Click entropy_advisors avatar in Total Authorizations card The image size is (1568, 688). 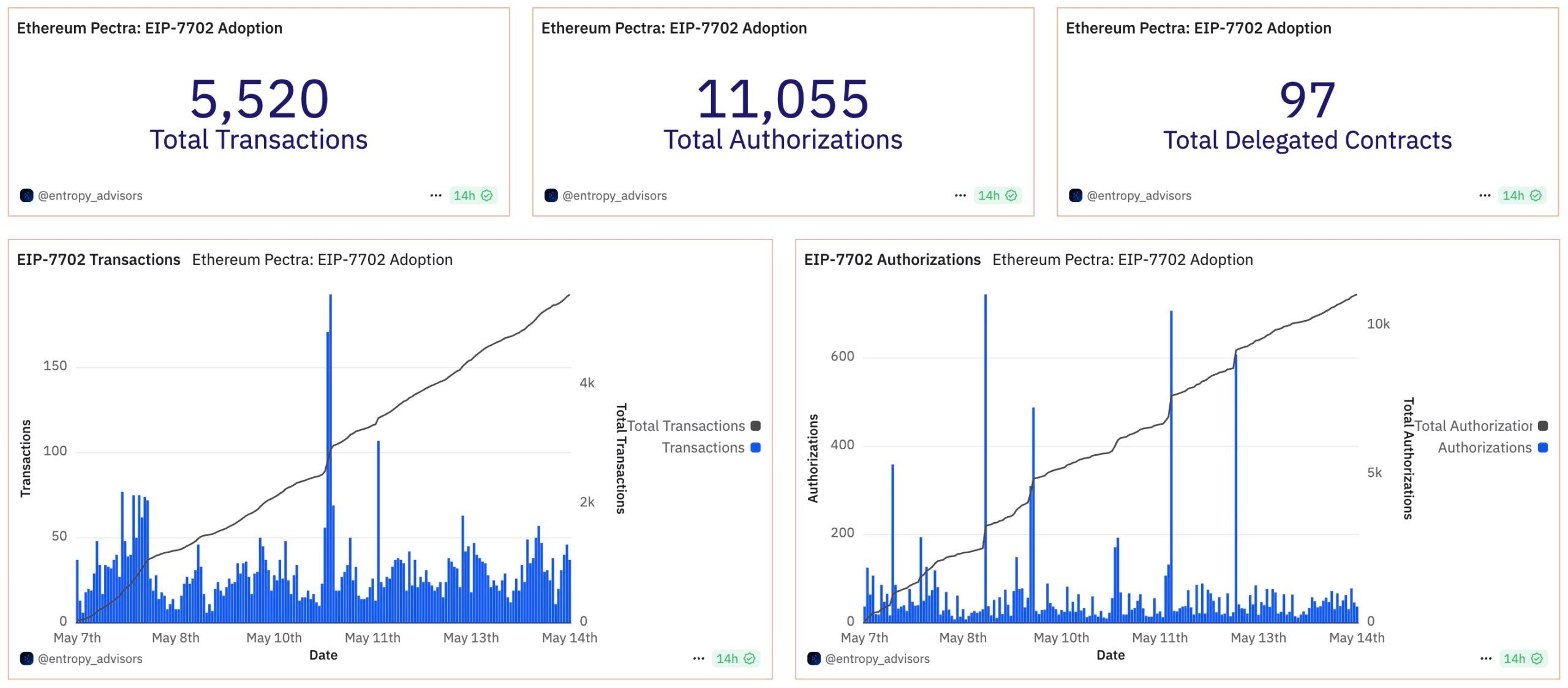(551, 195)
